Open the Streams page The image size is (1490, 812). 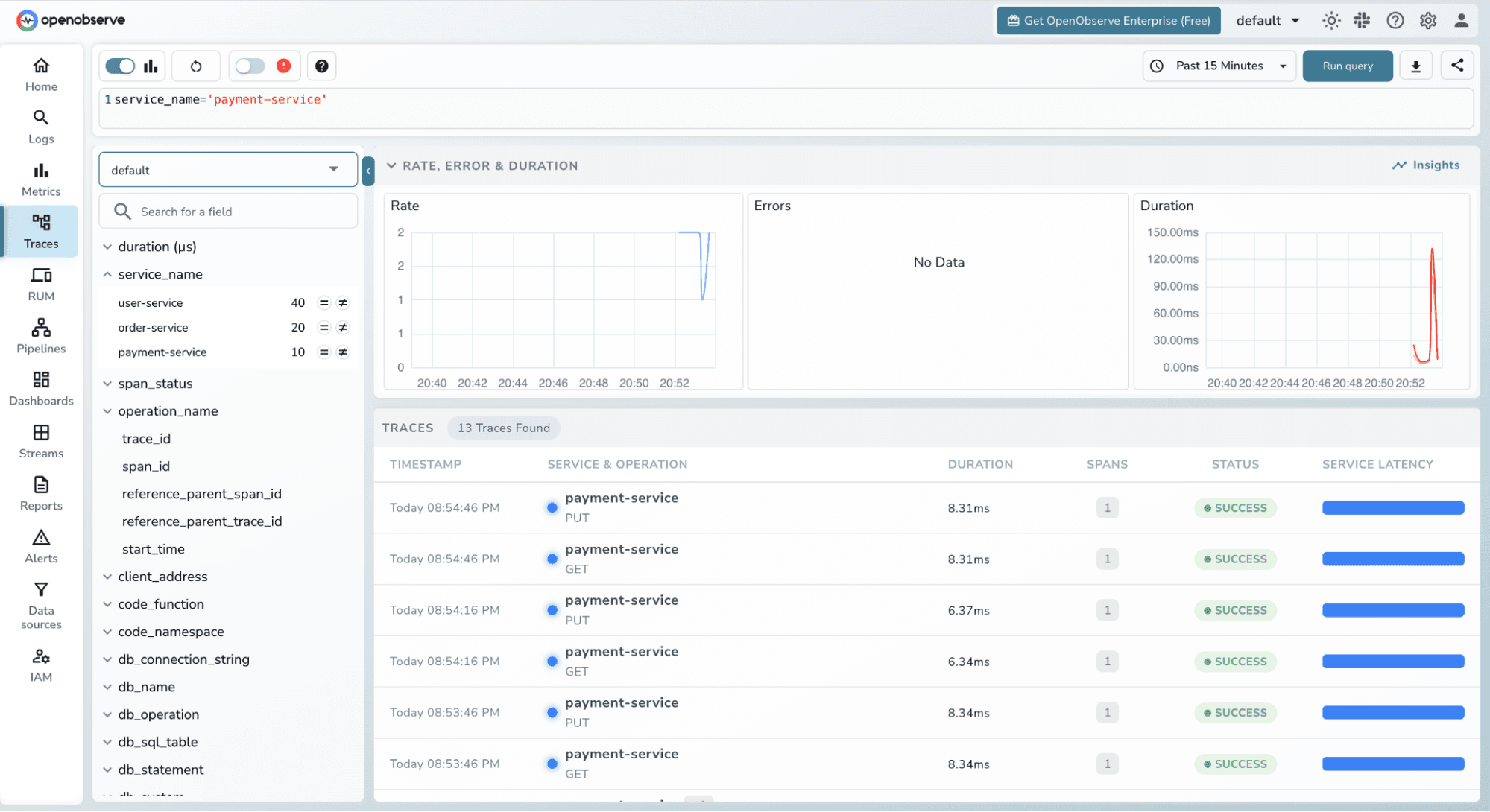pos(40,440)
